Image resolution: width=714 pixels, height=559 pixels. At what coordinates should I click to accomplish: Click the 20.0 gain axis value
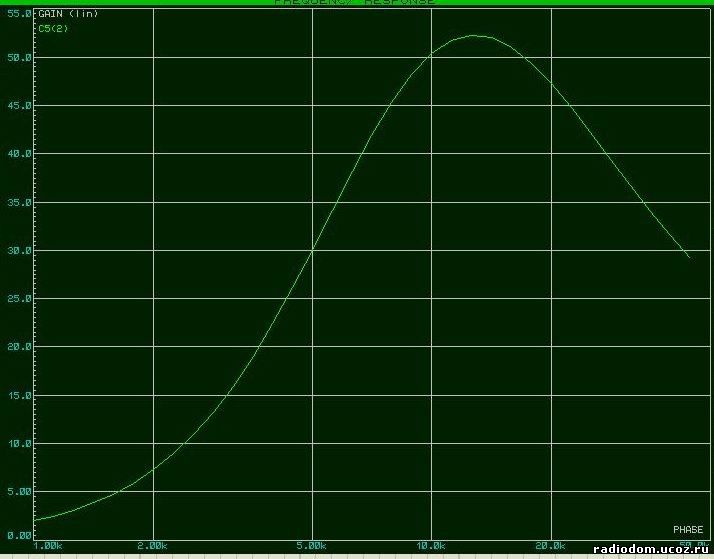click(x=20, y=347)
